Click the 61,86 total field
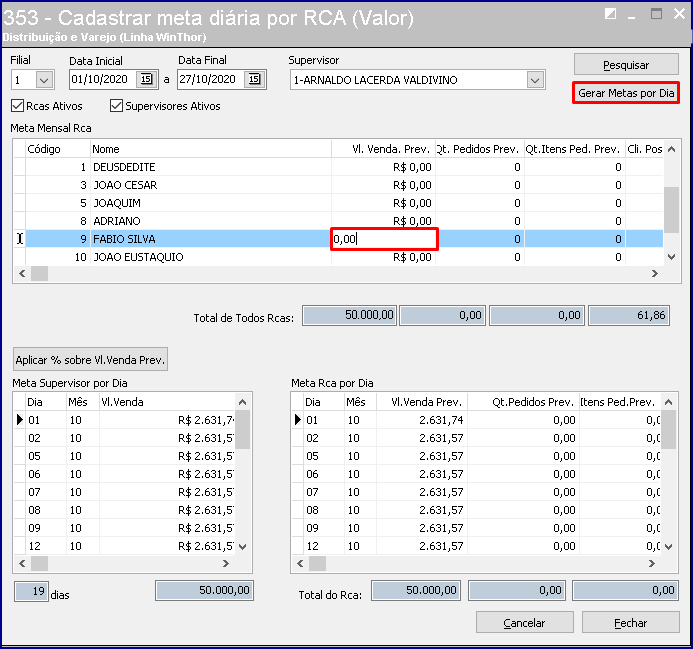This screenshot has width=693, height=649. click(x=629, y=315)
